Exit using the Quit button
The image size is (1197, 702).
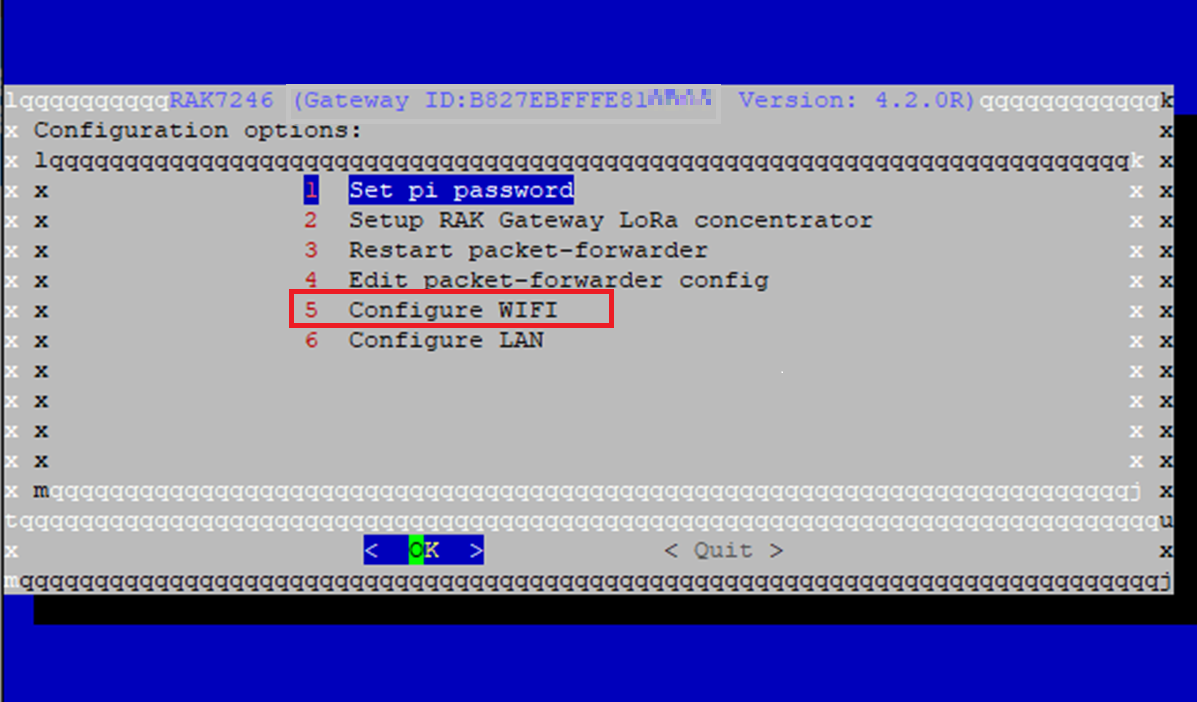point(723,550)
